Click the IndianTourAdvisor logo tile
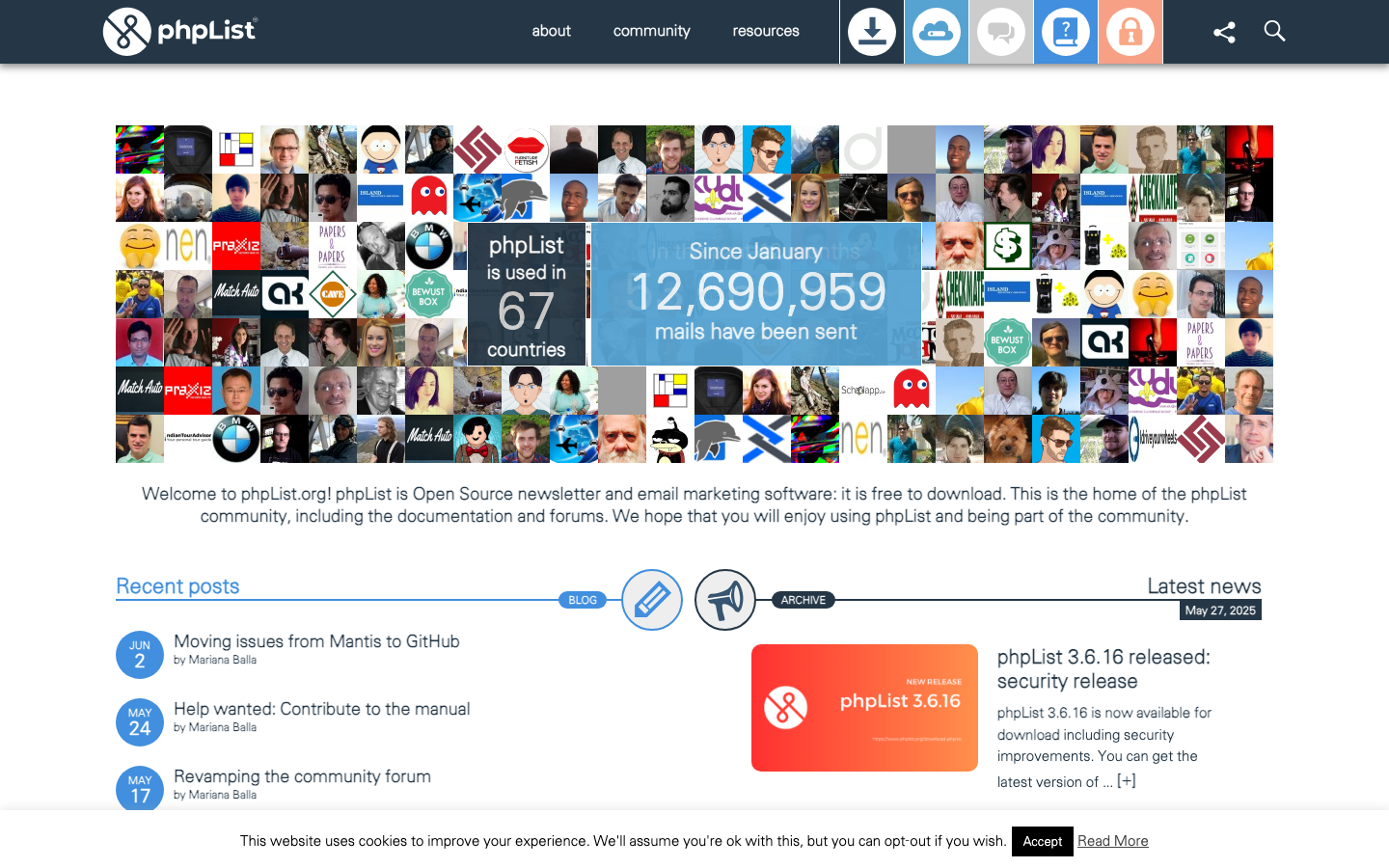 tap(188, 439)
